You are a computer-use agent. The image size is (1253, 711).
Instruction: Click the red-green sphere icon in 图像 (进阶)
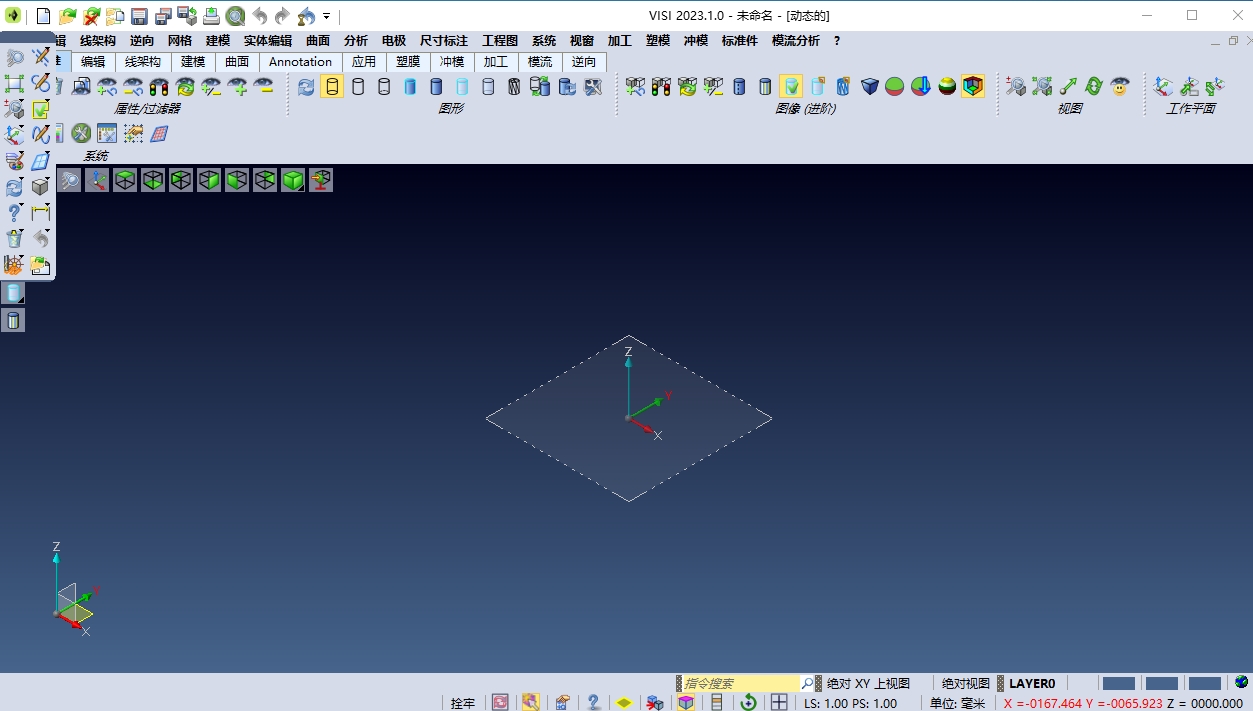tap(895, 87)
